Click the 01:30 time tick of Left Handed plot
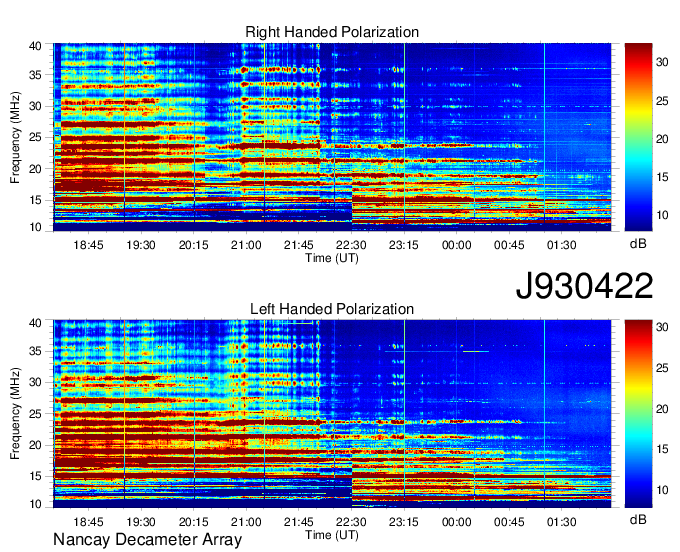The height and width of the screenshot is (552, 680). (x=562, y=522)
